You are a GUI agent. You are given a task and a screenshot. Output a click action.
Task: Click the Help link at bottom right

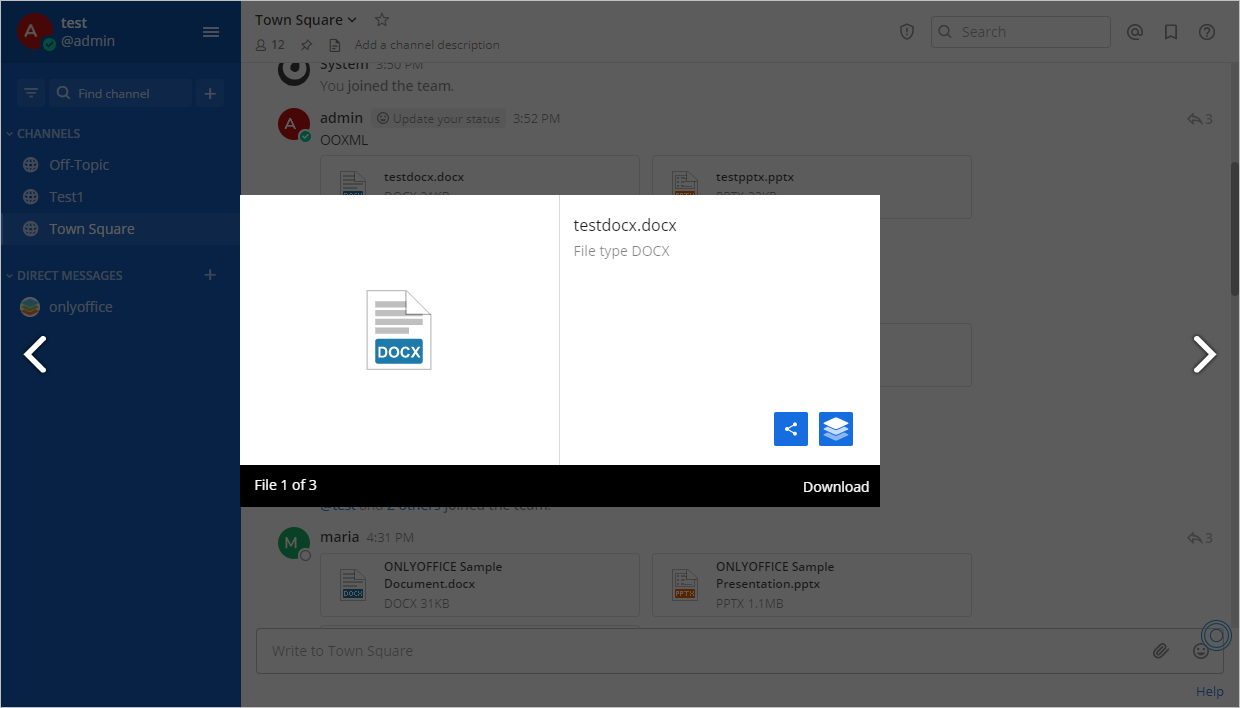(x=1209, y=690)
